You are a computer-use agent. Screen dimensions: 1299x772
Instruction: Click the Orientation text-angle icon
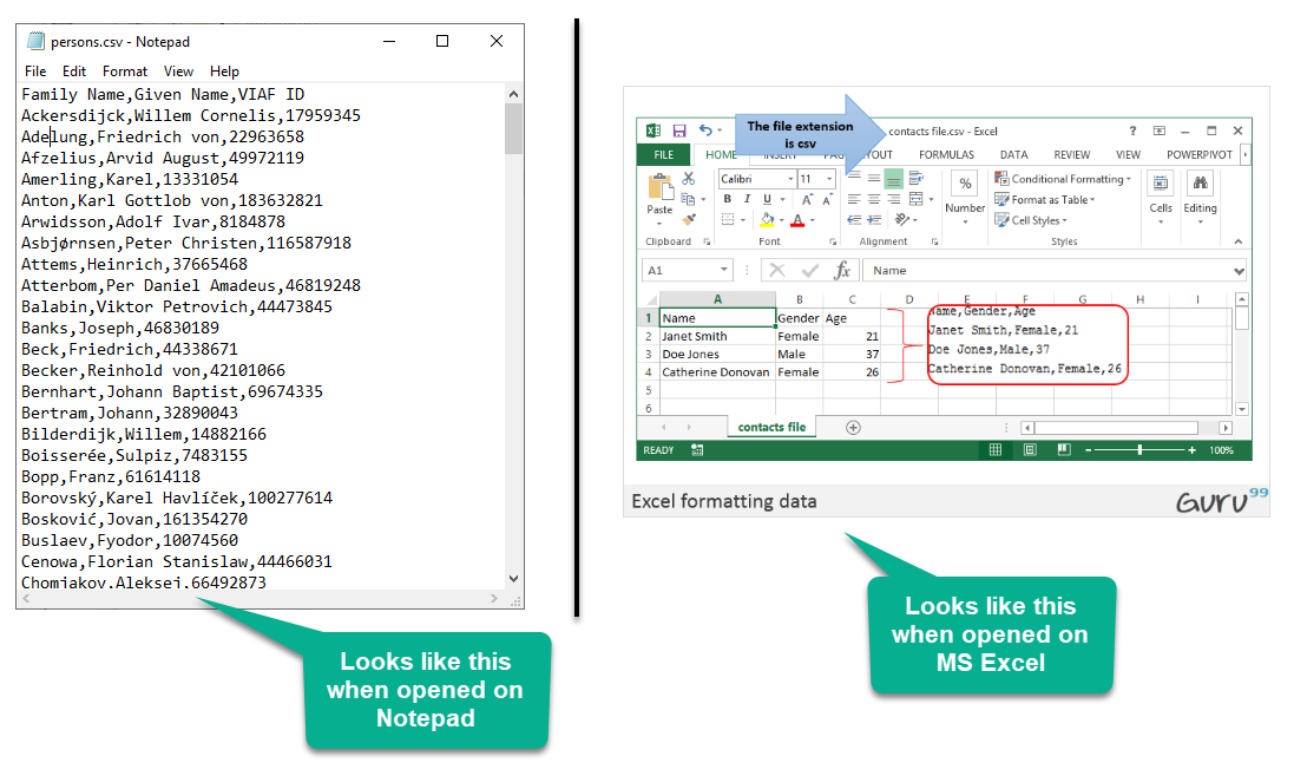click(902, 219)
